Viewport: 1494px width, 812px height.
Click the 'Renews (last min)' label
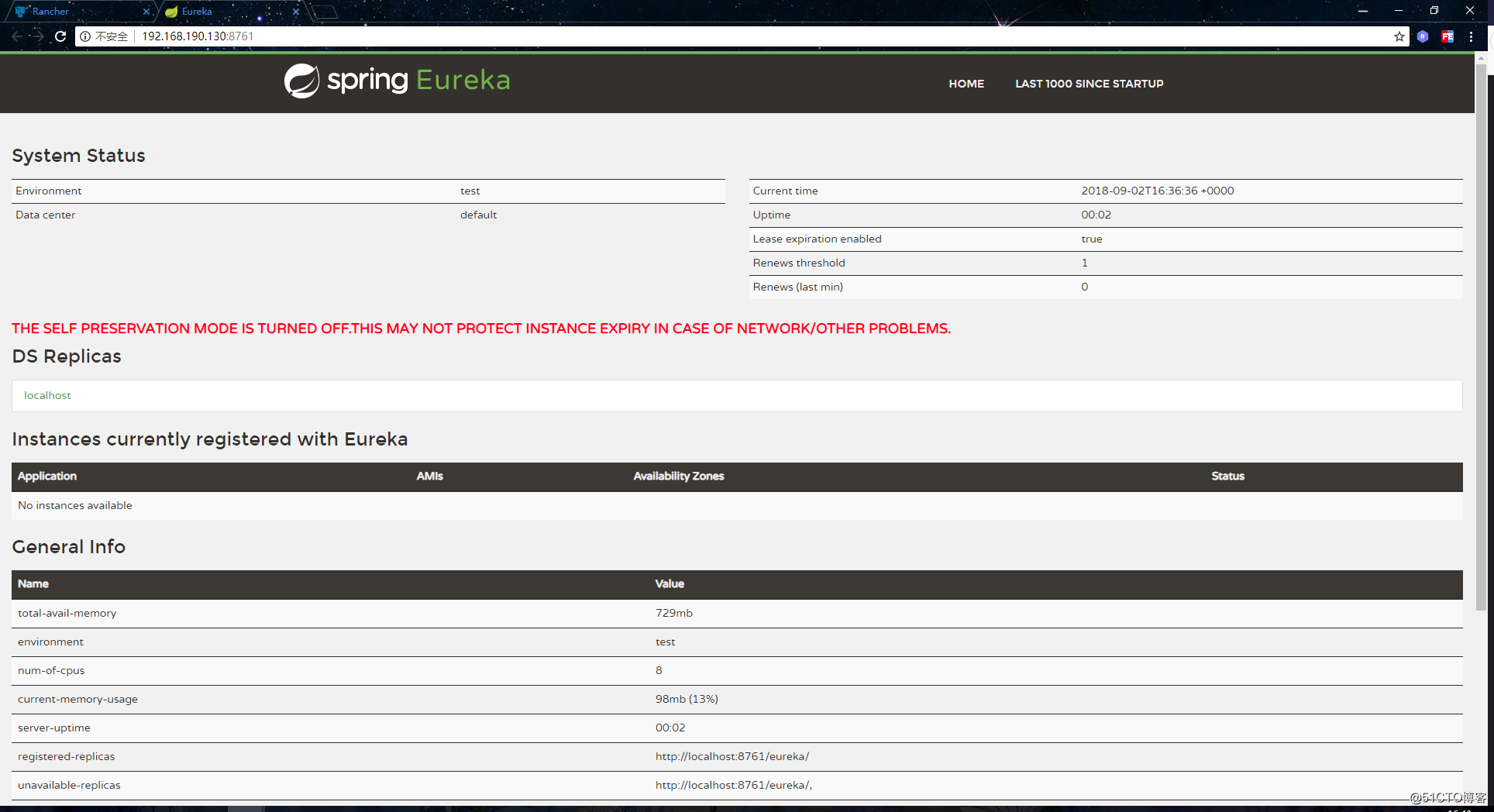pyautogui.click(x=798, y=287)
